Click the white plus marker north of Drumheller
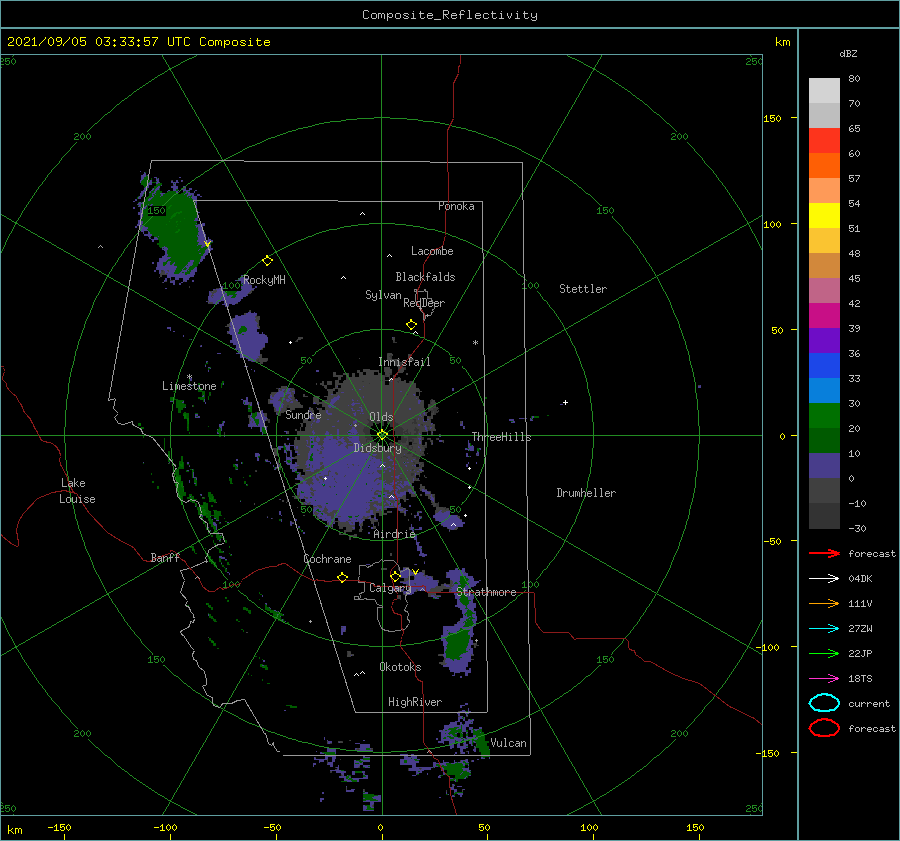This screenshot has width=900, height=841. coord(565,402)
